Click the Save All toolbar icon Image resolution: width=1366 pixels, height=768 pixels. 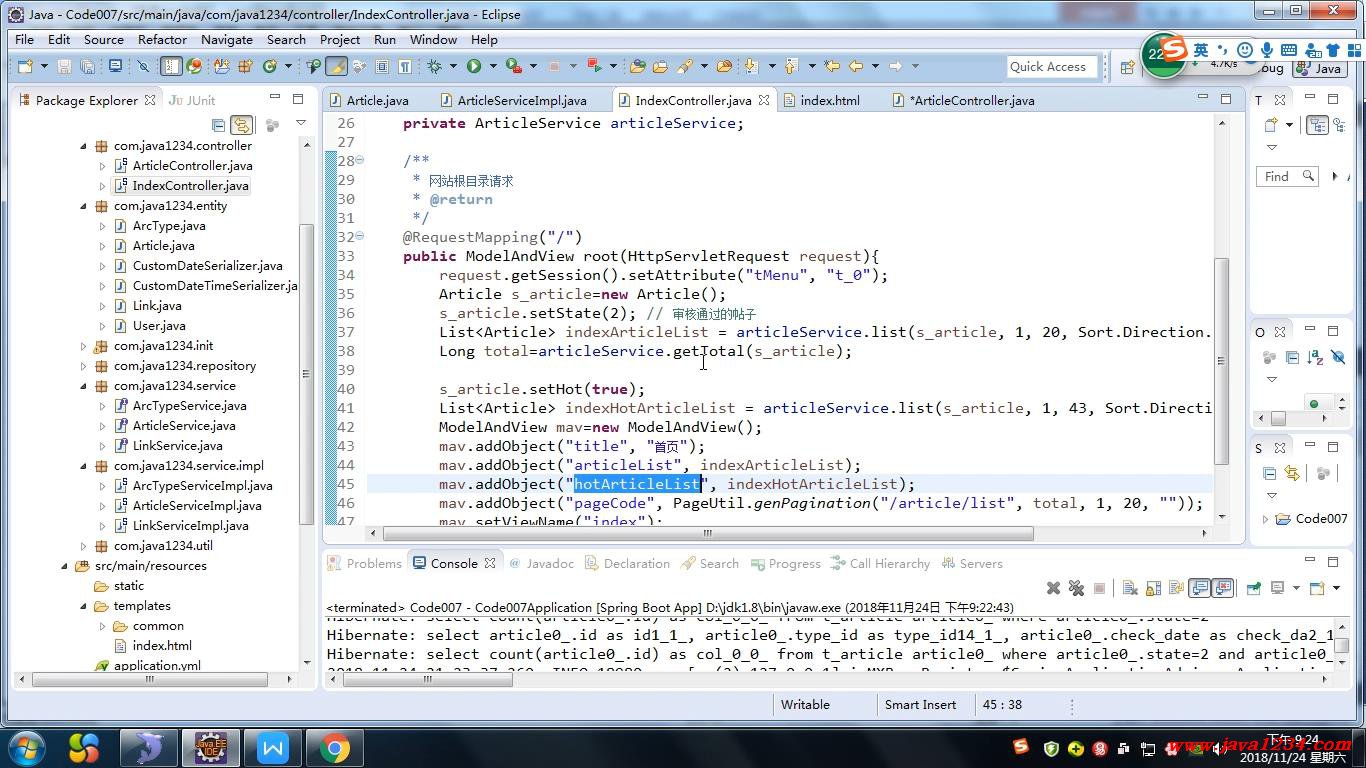coord(87,66)
